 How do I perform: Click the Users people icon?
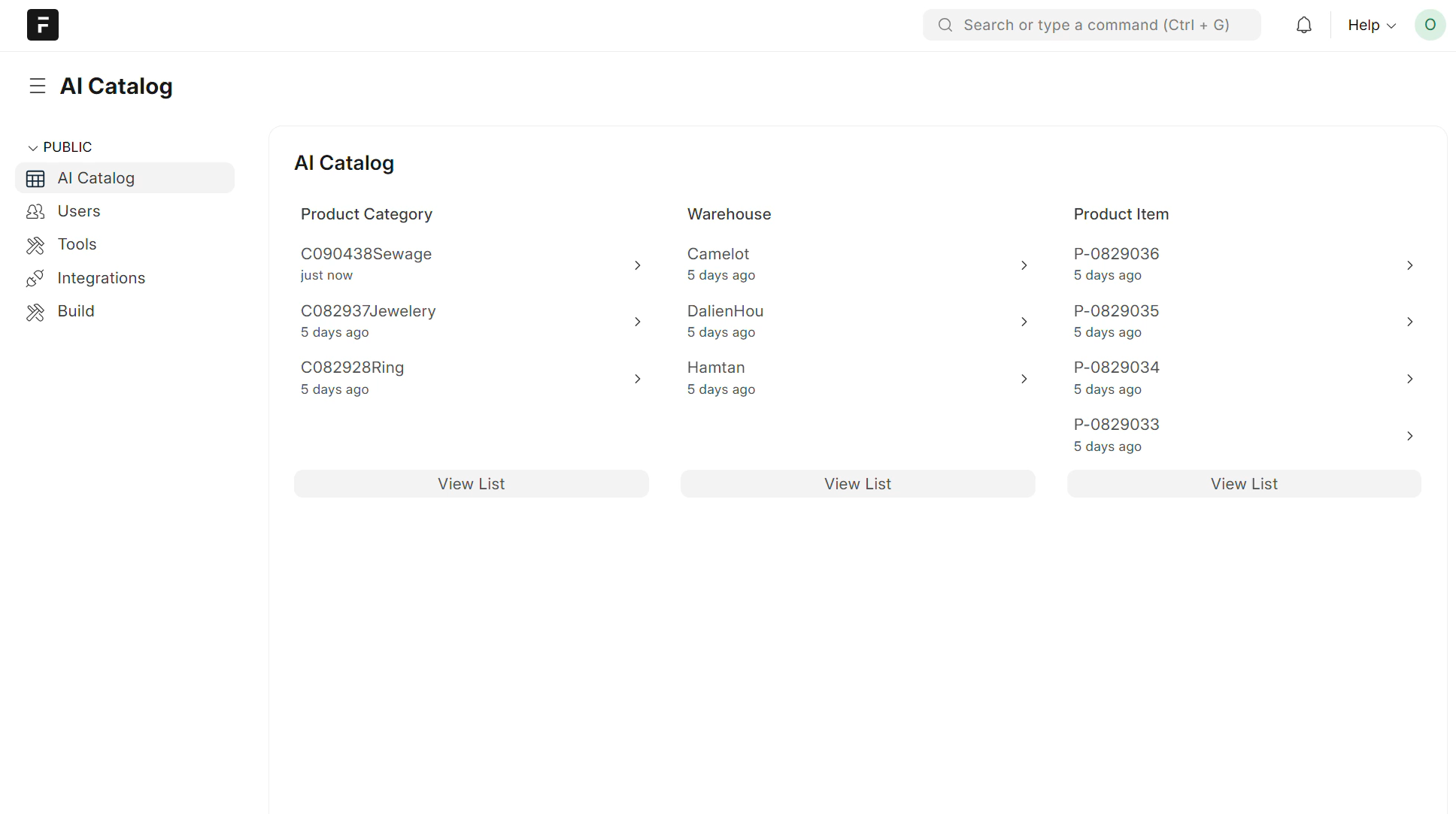coord(35,212)
